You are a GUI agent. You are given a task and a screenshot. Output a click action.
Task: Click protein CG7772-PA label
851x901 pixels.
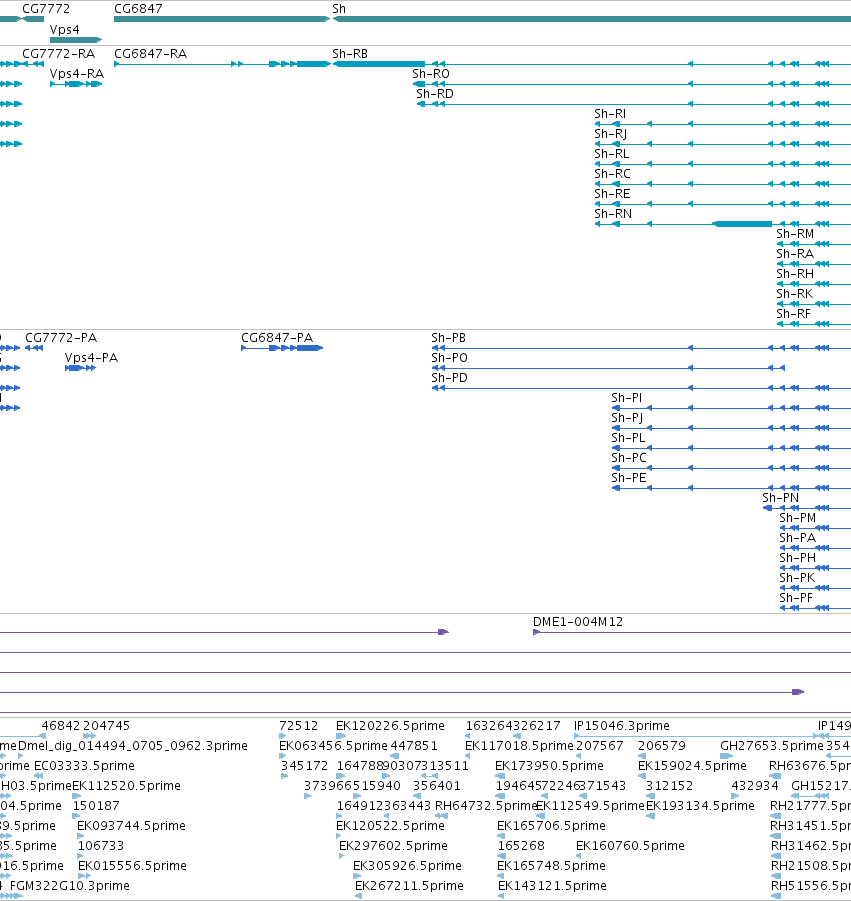click(61, 338)
